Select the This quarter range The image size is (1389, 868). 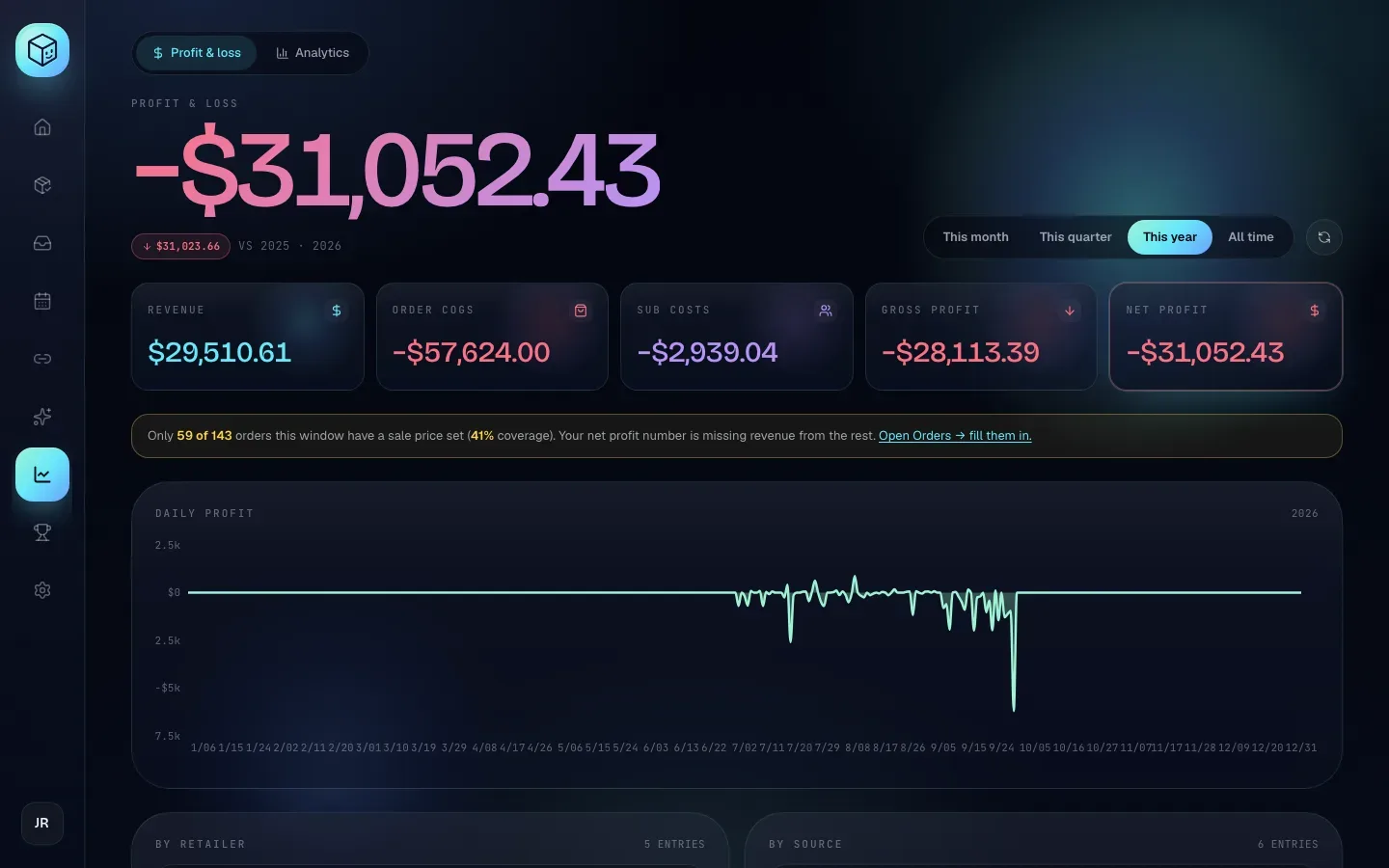coord(1076,237)
